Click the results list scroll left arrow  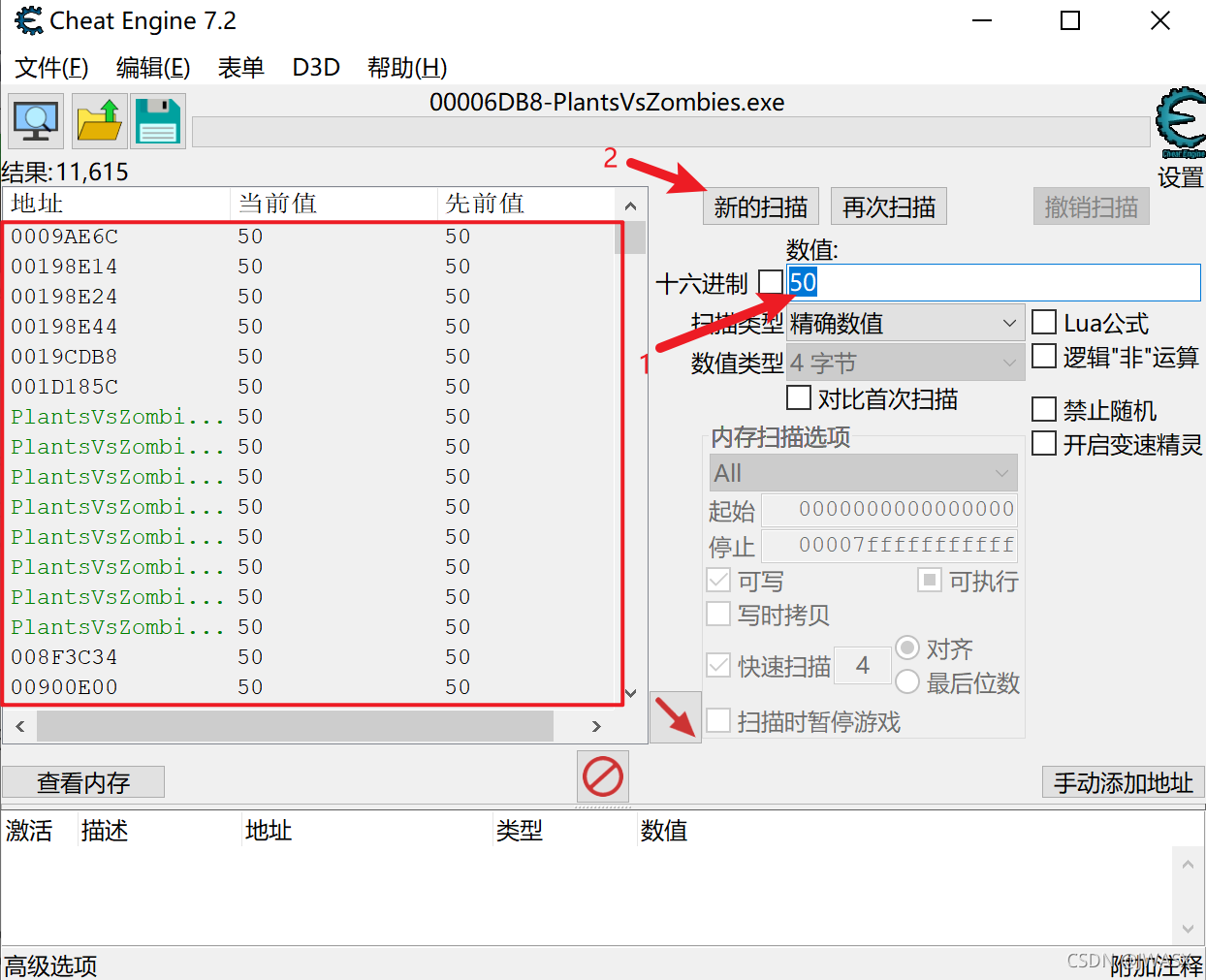click(20, 726)
